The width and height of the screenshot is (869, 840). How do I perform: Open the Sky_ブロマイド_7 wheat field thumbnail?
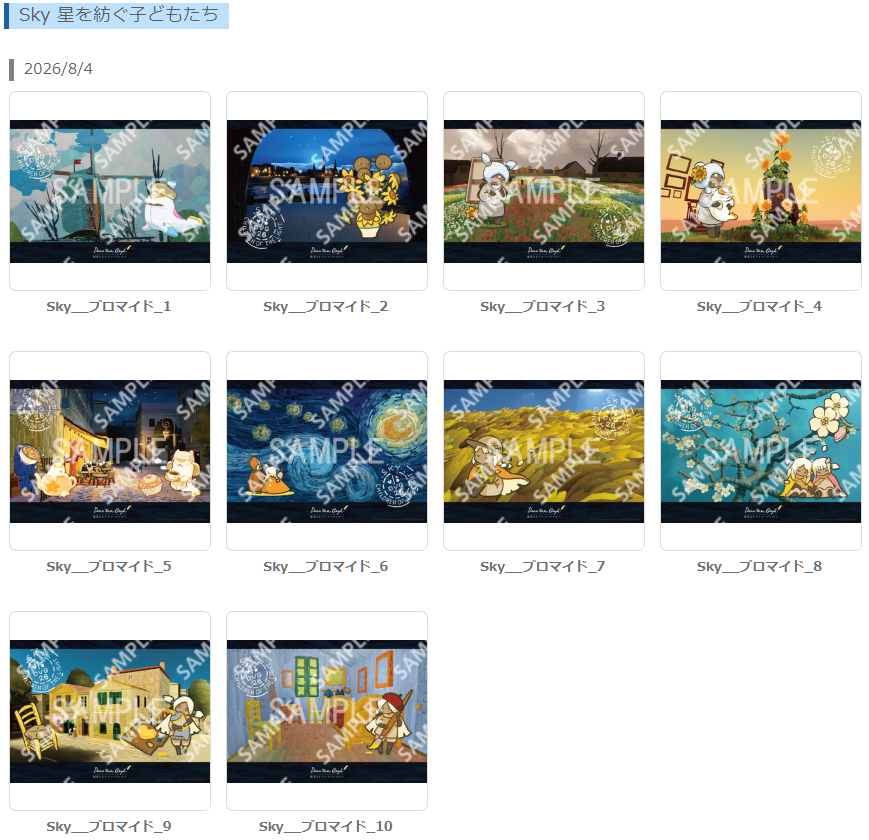(544, 451)
